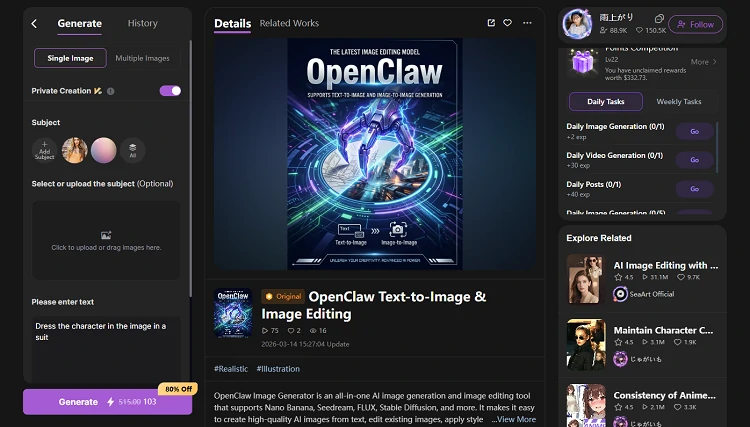The image size is (750, 427).
Task: Click the share/export icon above the poster
Action: pyautogui.click(x=491, y=23)
